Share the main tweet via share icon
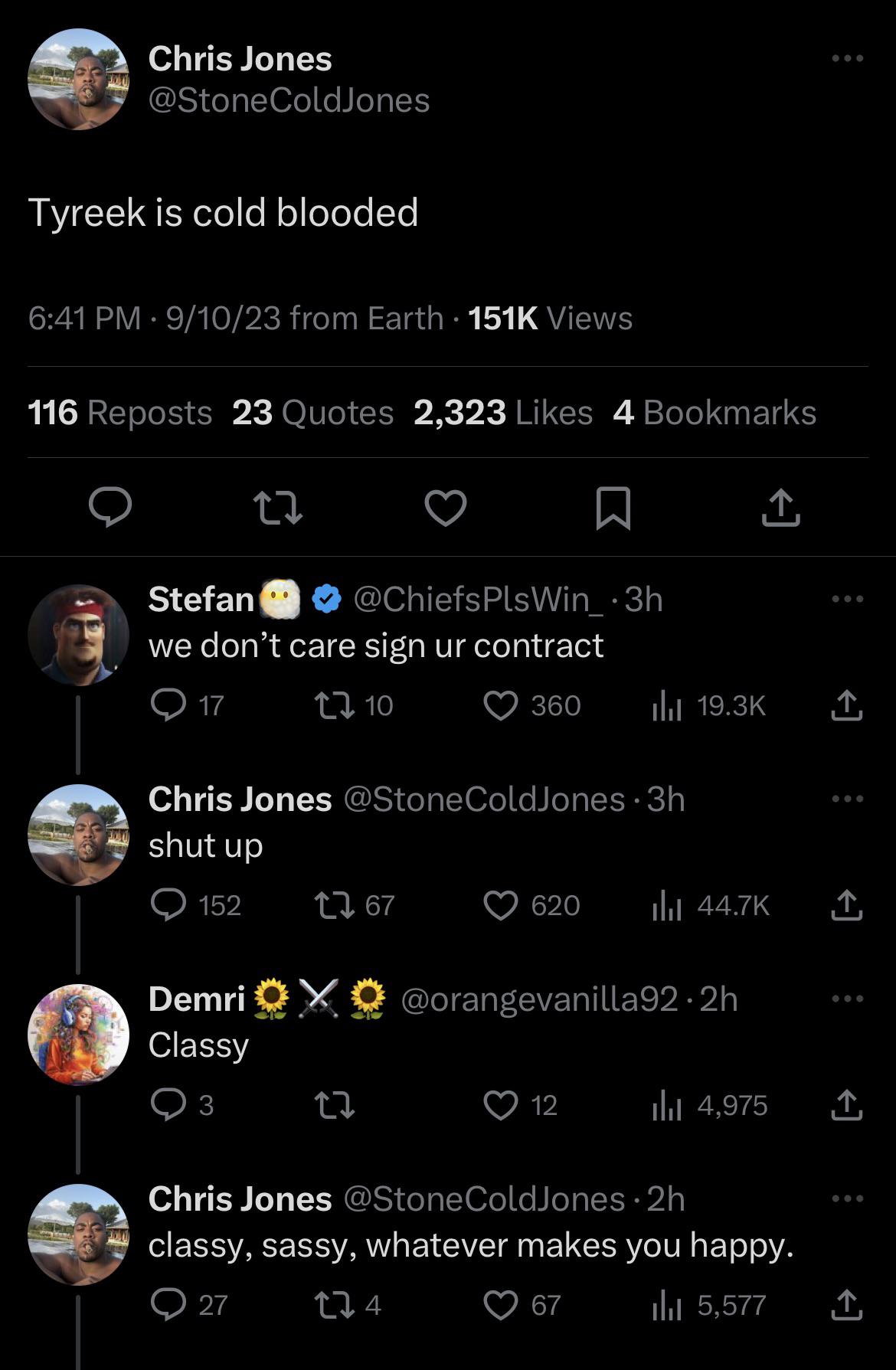Image resolution: width=896 pixels, height=1370 pixels. (x=780, y=508)
